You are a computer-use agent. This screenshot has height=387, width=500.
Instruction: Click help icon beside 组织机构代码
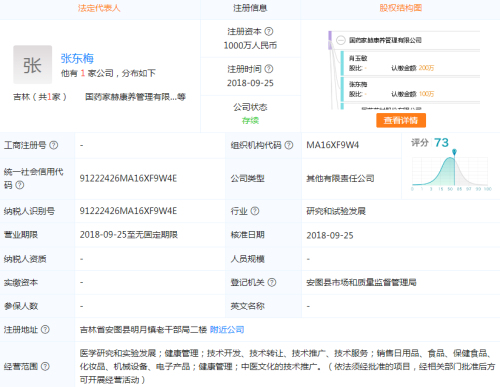tap(289, 145)
